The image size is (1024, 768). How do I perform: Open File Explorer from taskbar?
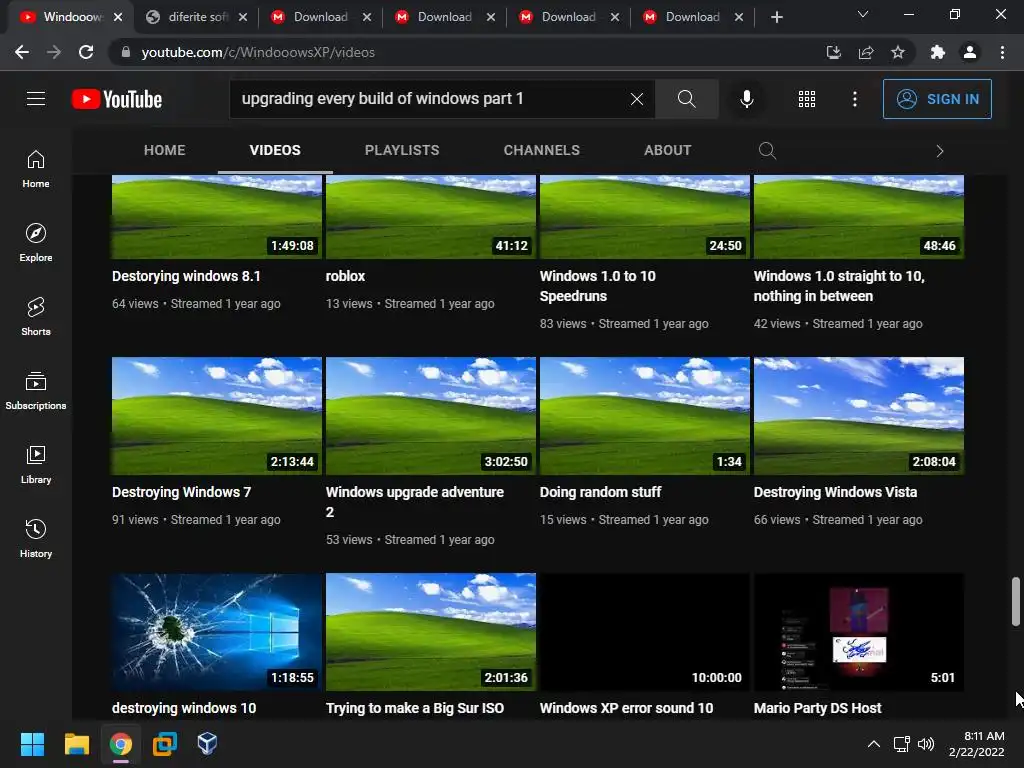(x=76, y=744)
